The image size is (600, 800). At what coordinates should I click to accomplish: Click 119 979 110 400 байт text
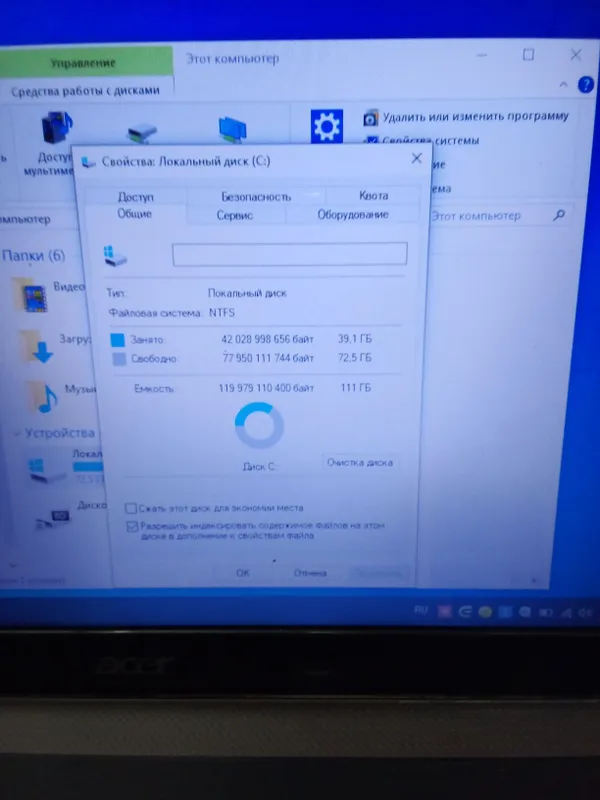click(266, 388)
